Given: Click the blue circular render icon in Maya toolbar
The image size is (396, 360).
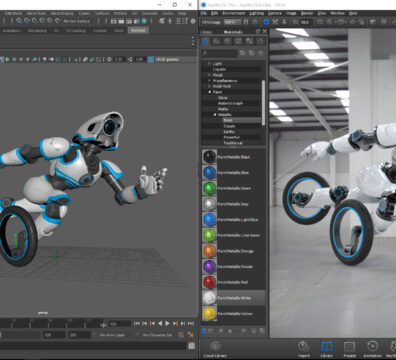Looking at the screenshot, I should pos(144,21).
